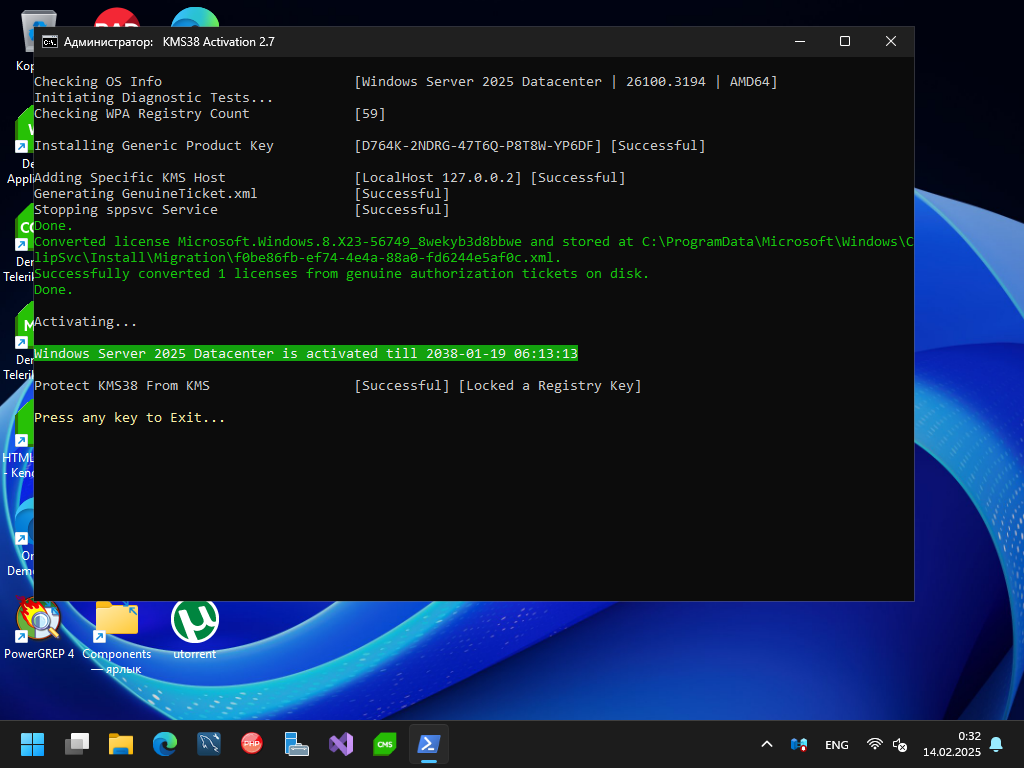This screenshot has height=768, width=1024.
Task: Open the Windows Start menu
Action: click(x=32, y=744)
